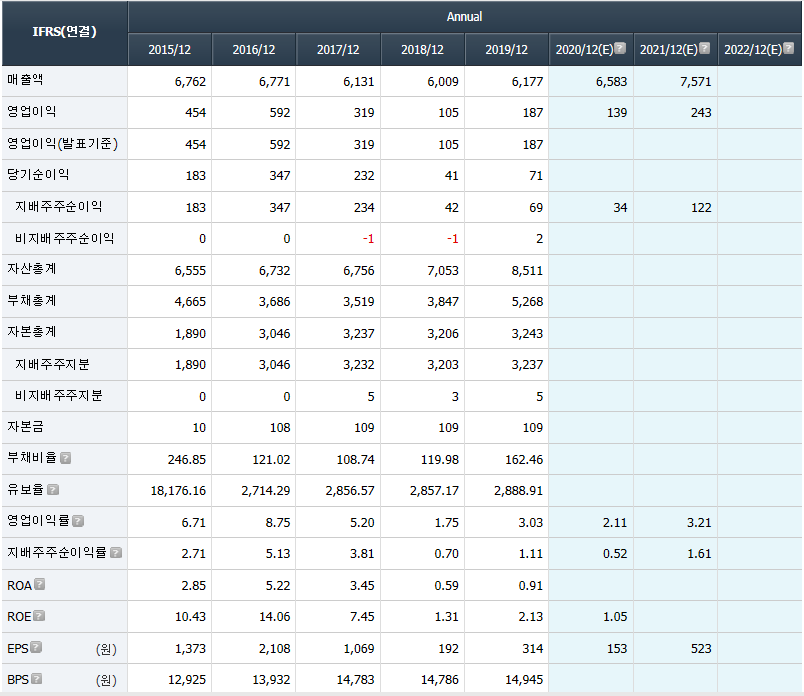Open the help icon beside 지배주주순이익률
Image resolution: width=804 pixels, height=696 pixels.
116,552
